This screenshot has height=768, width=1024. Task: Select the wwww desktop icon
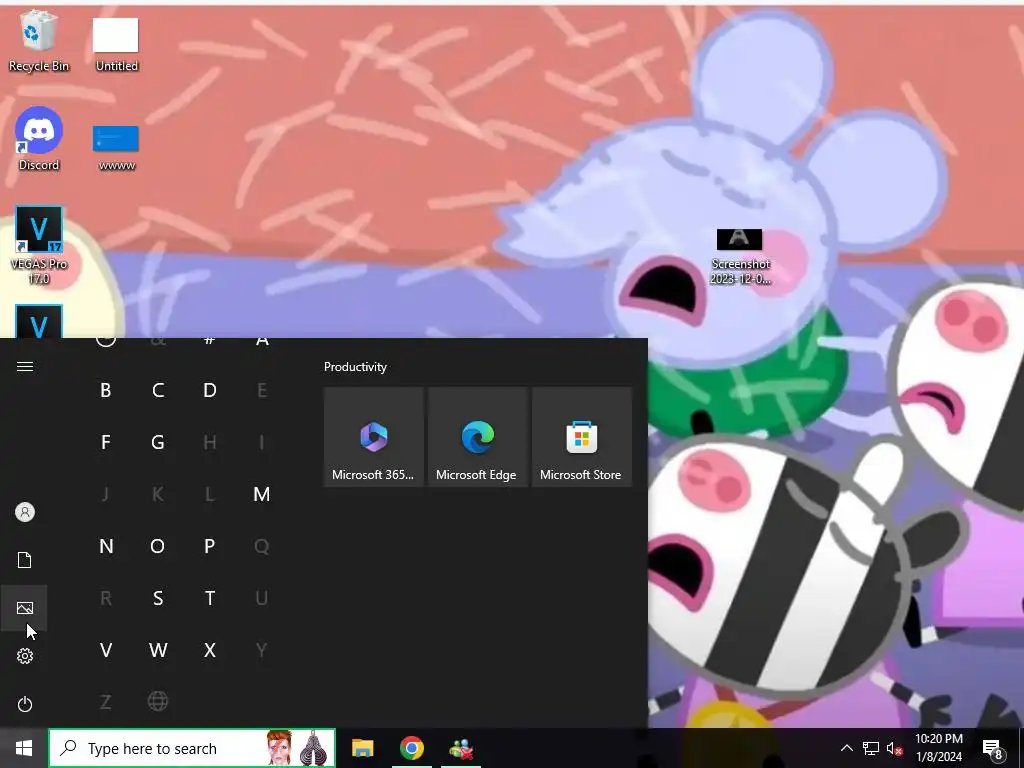tap(116, 148)
